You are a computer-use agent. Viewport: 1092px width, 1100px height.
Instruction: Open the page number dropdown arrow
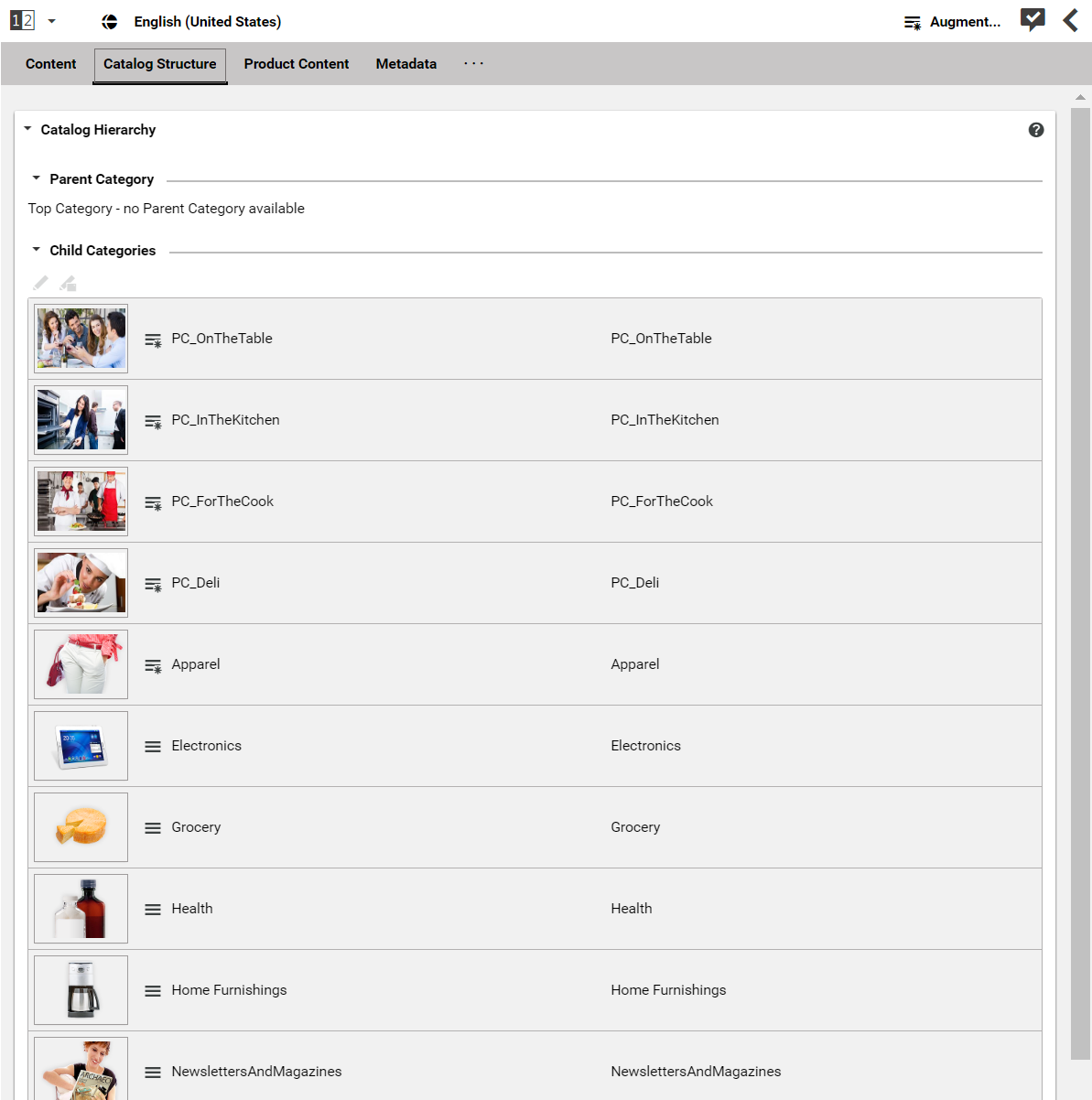tap(51, 20)
